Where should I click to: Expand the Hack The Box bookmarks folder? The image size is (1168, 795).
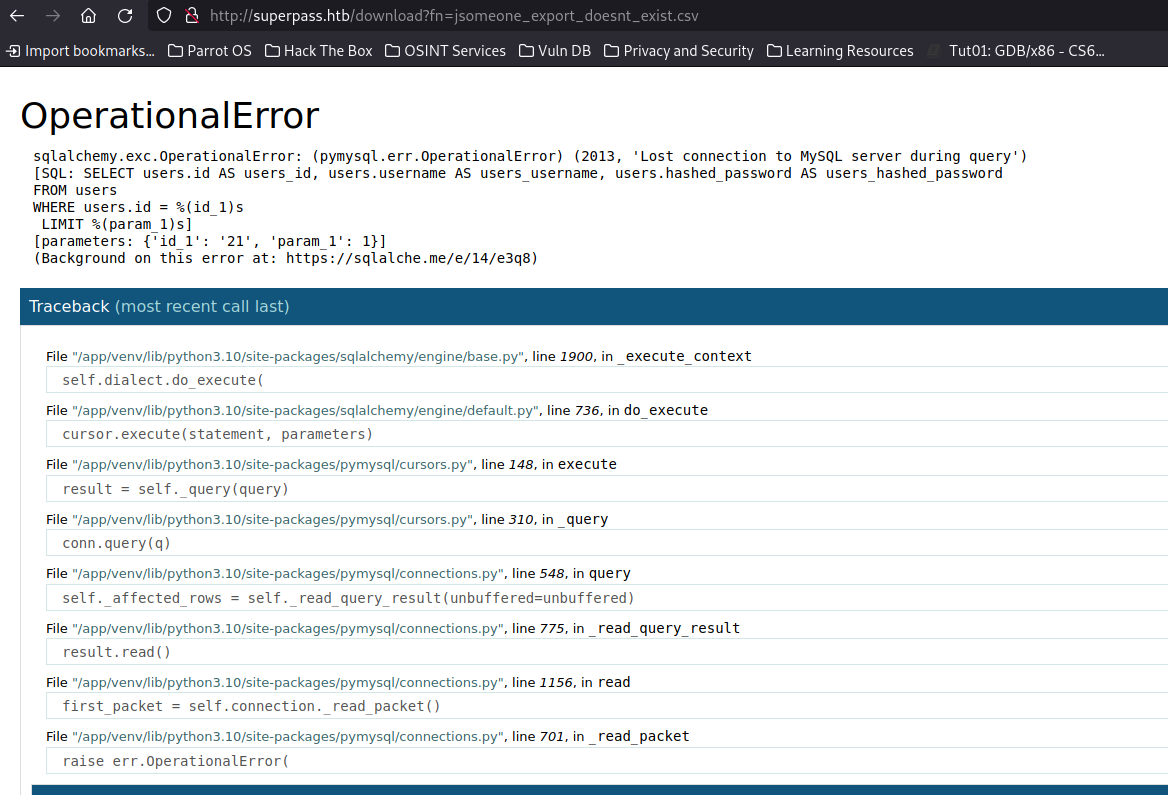[x=318, y=50]
